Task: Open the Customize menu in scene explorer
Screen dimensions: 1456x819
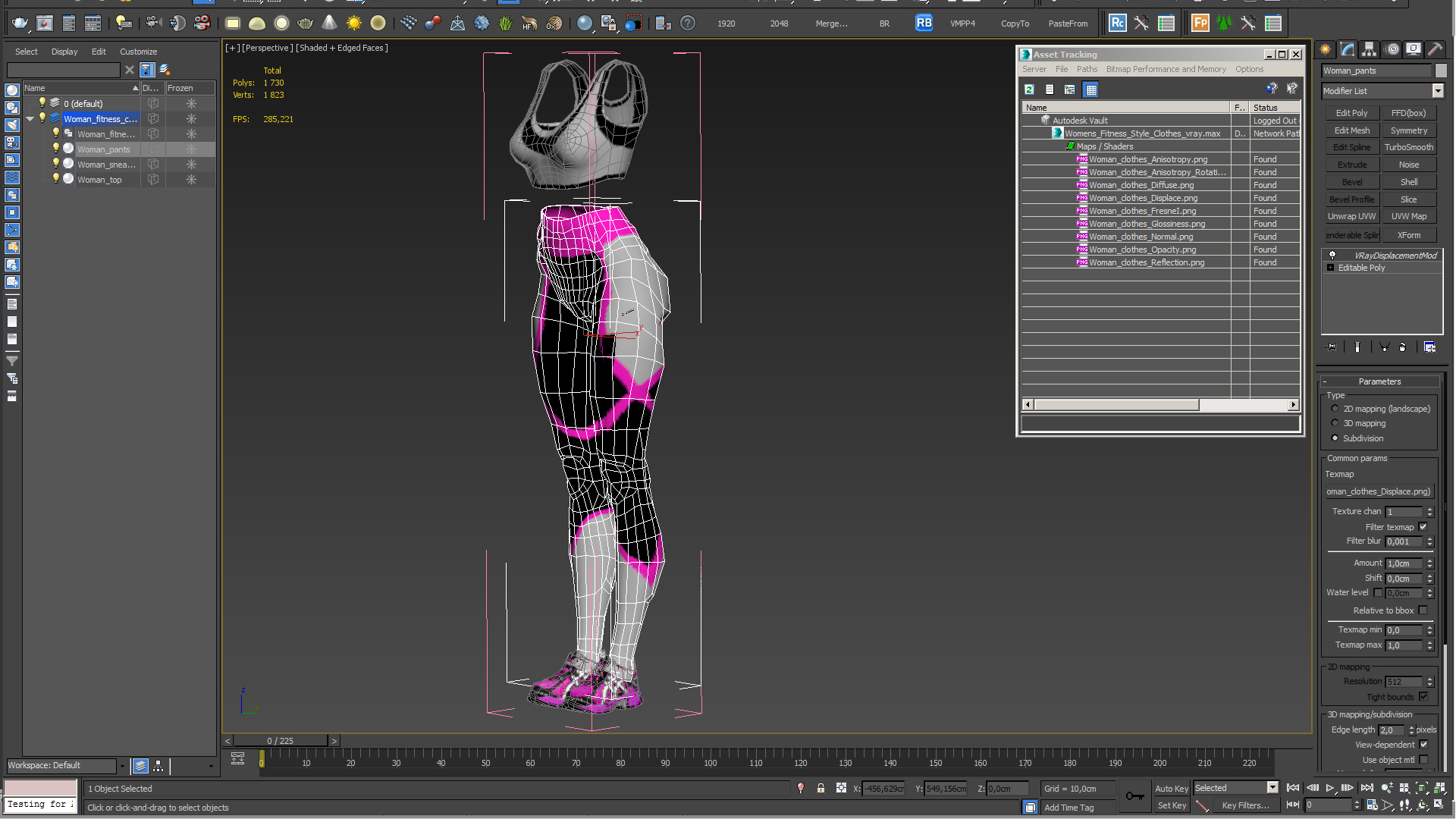Action: [x=138, y=52]
